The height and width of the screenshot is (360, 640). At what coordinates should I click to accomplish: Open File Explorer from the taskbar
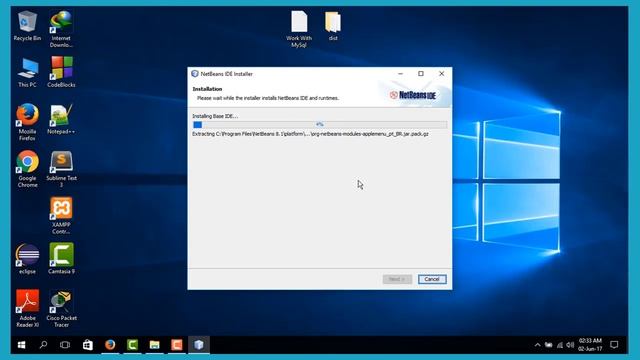[154, 345]
